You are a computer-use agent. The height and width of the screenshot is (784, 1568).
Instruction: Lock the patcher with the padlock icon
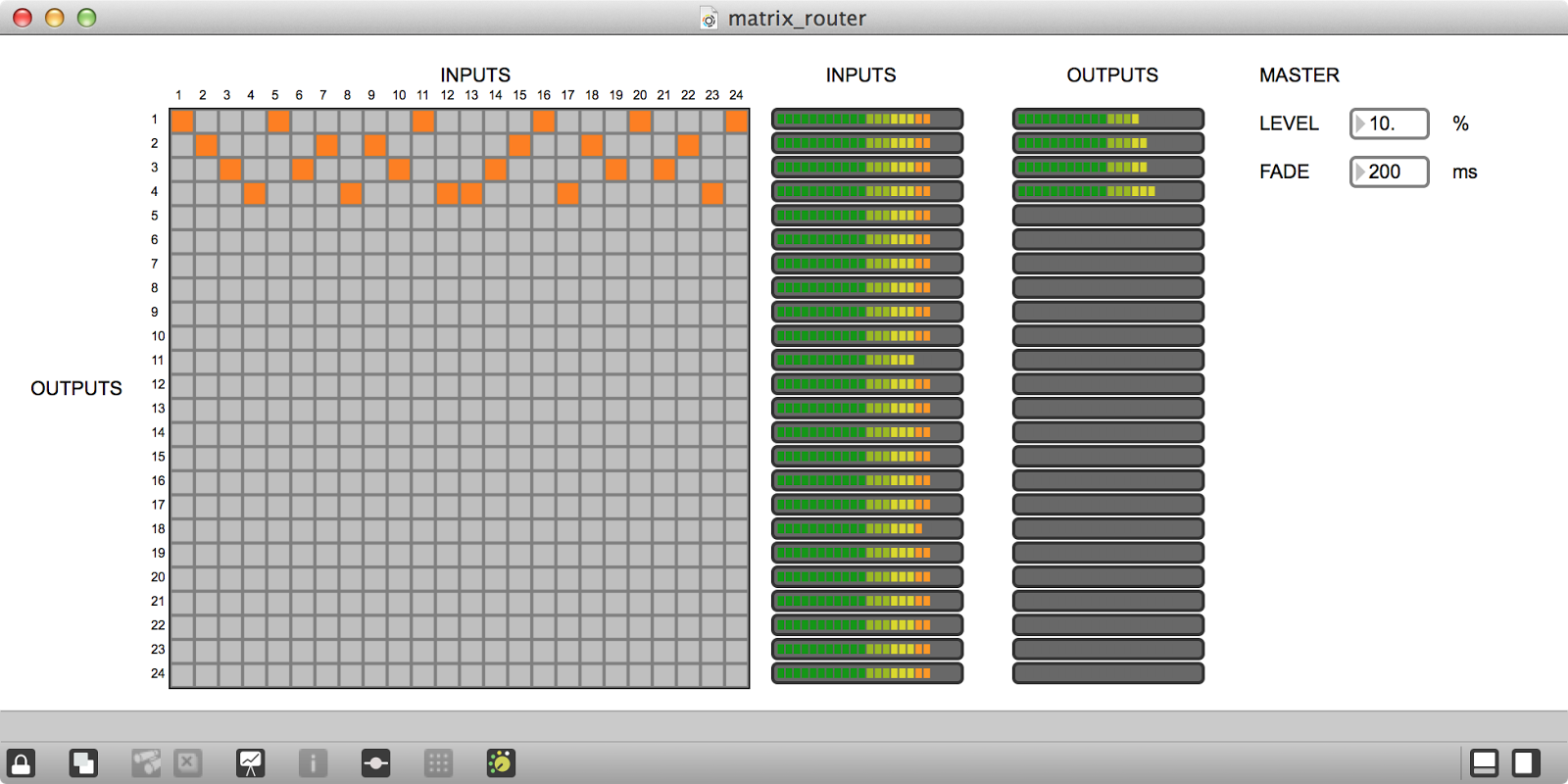(21, 762)
